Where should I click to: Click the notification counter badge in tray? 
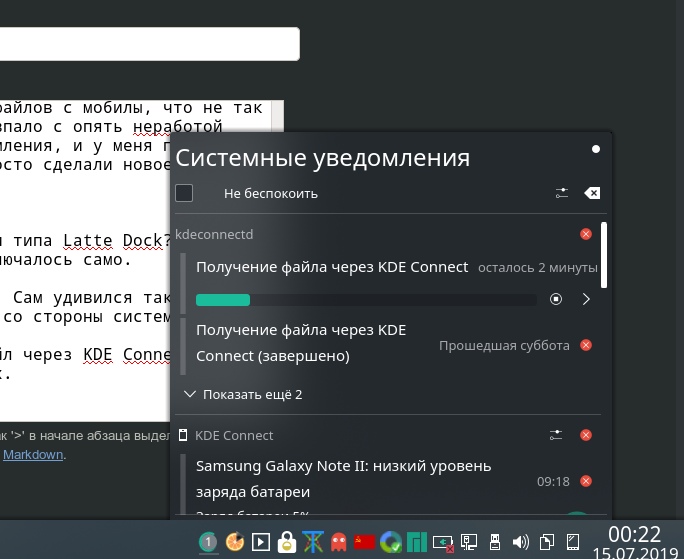209,543
